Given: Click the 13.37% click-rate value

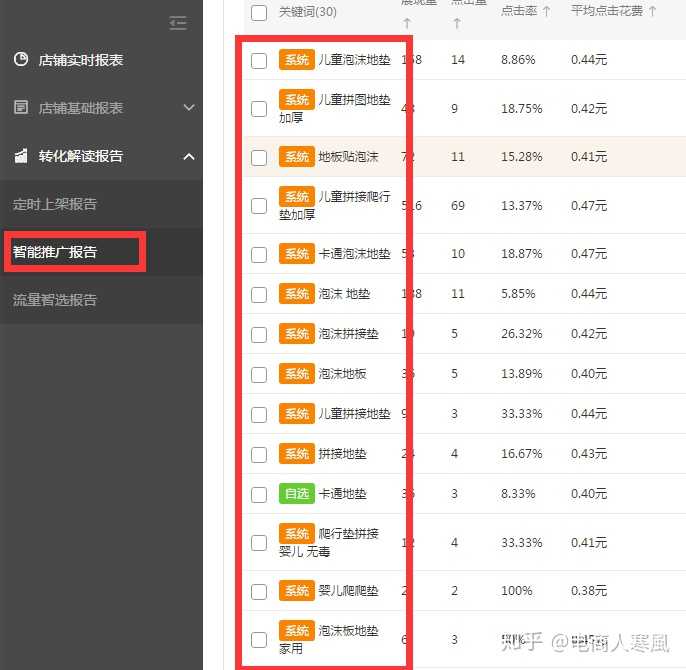Looking at the screenshot, I should pyautogui.click(x=522, y=206).
